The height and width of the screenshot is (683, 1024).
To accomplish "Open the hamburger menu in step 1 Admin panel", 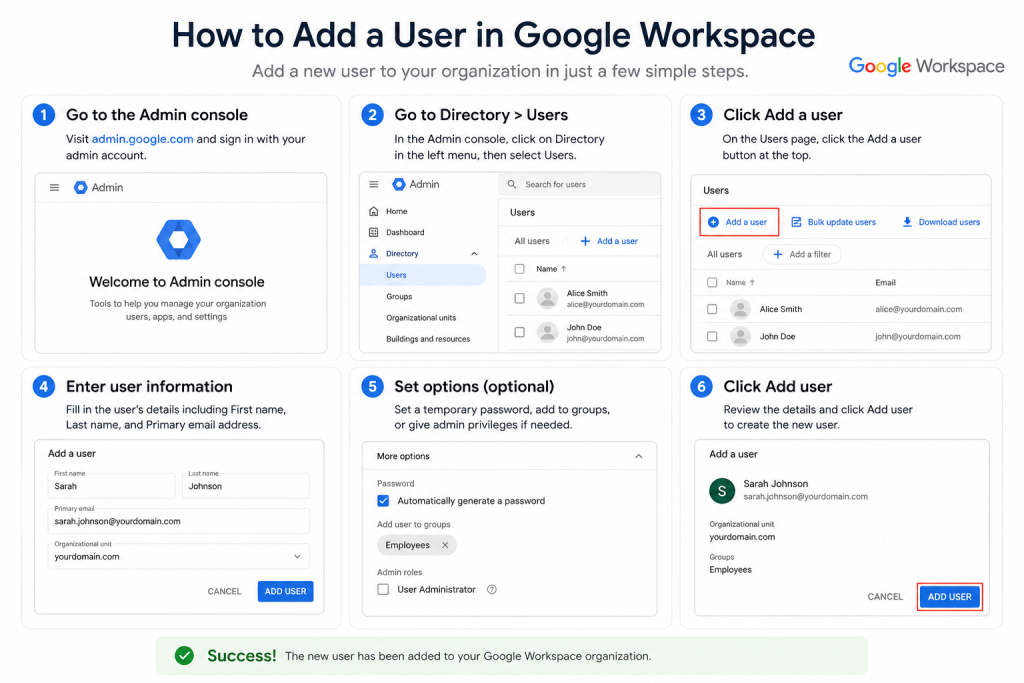I will click(x=54, y=187).
